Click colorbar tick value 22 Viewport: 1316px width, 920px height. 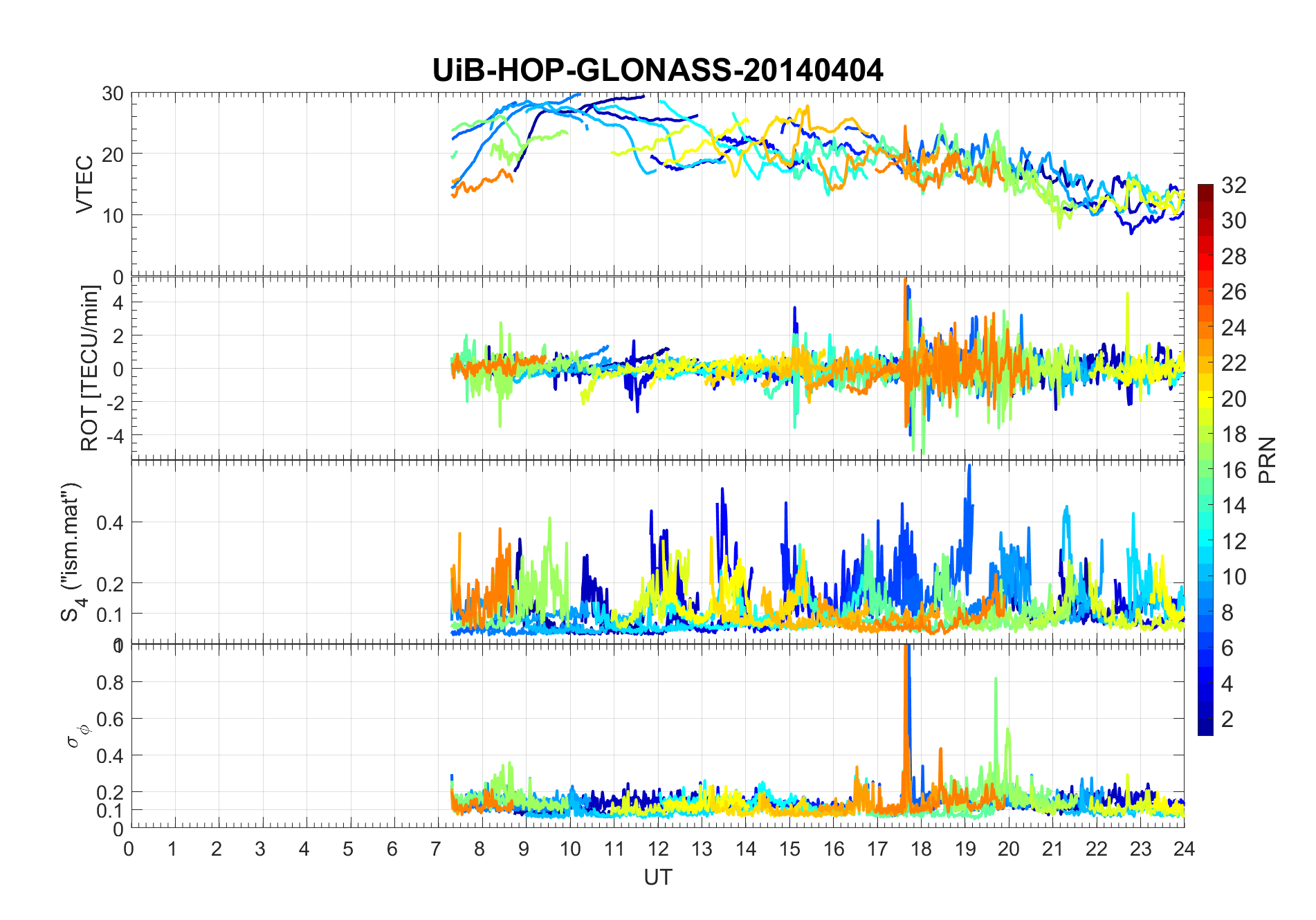[x=1234, y=363]
